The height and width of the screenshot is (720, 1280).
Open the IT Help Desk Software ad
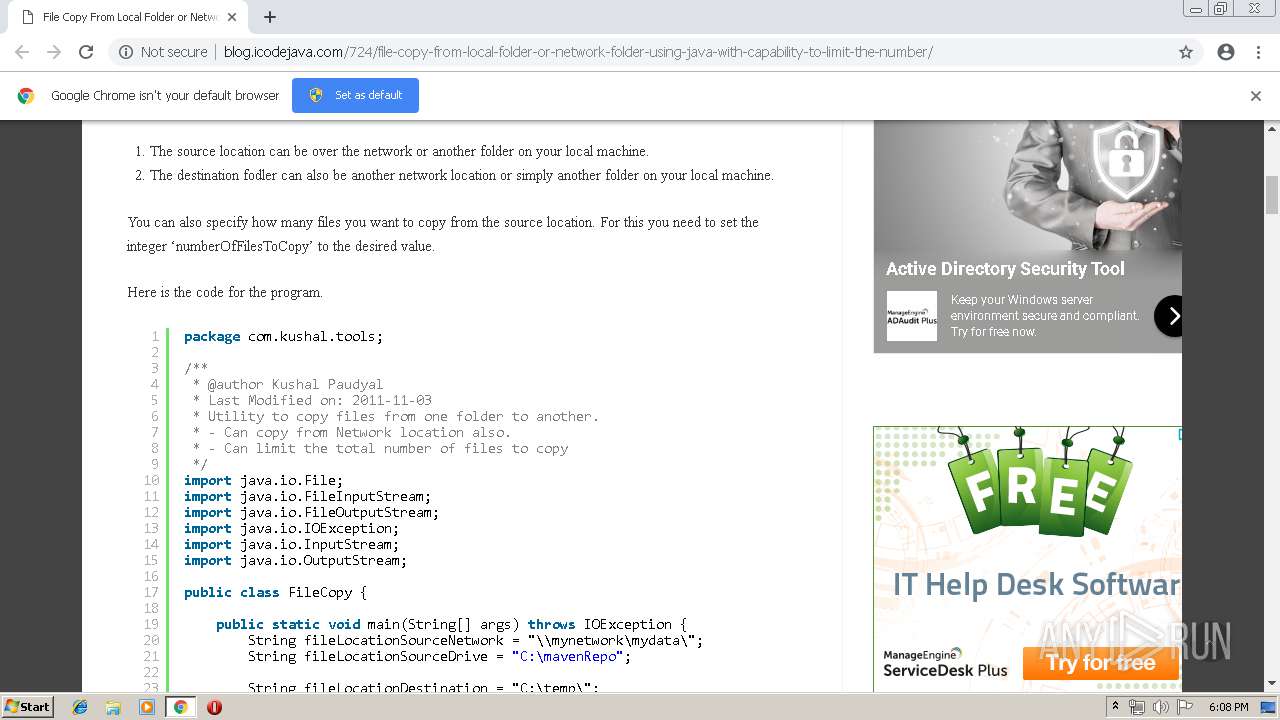(1036, 585)
